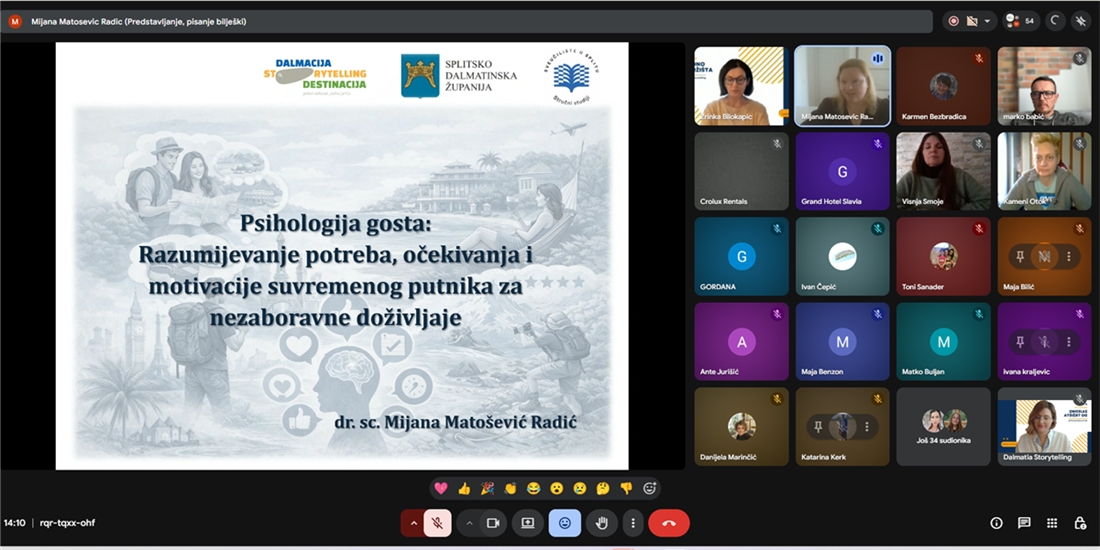Send the party popper reaction
1100x550 pixels.
tap(487, 488)
